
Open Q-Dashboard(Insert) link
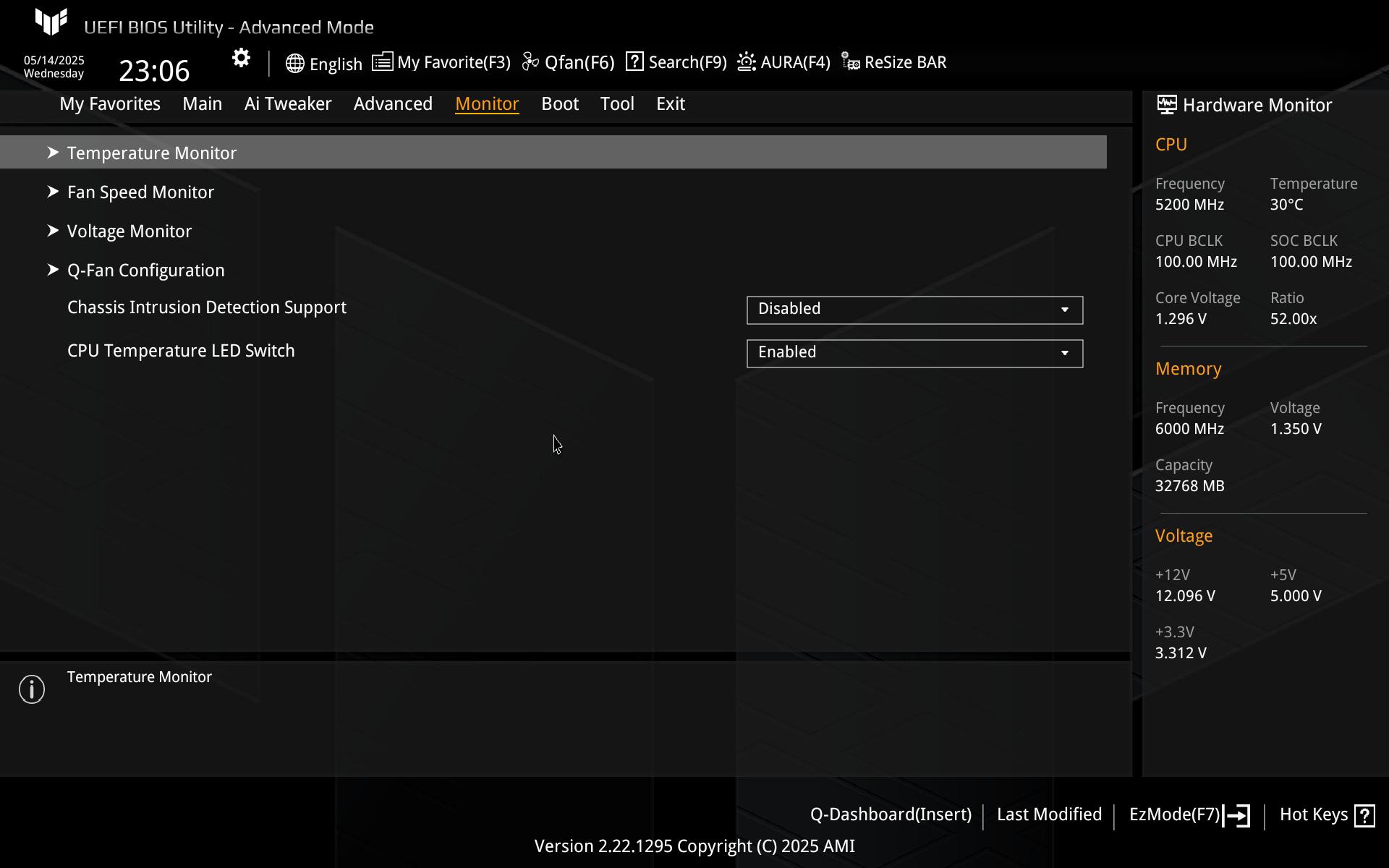coord(890,814)
